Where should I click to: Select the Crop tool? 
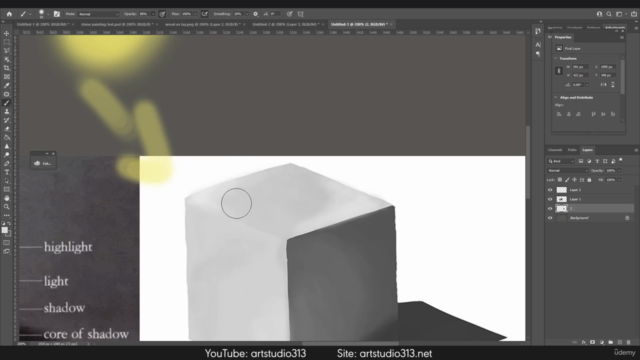[7, 68]
